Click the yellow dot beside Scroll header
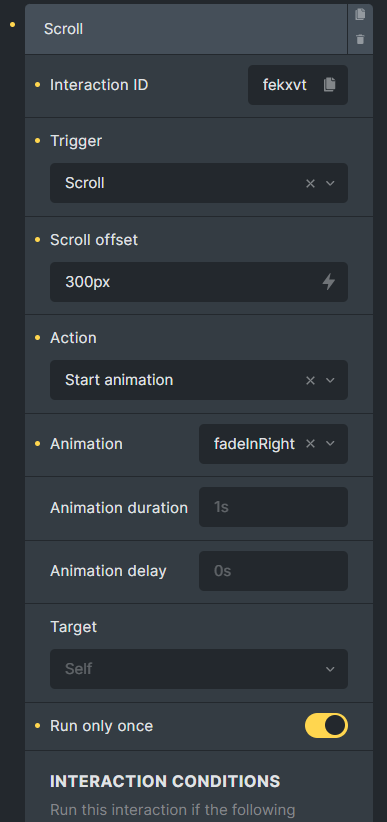 click(13, 25)
